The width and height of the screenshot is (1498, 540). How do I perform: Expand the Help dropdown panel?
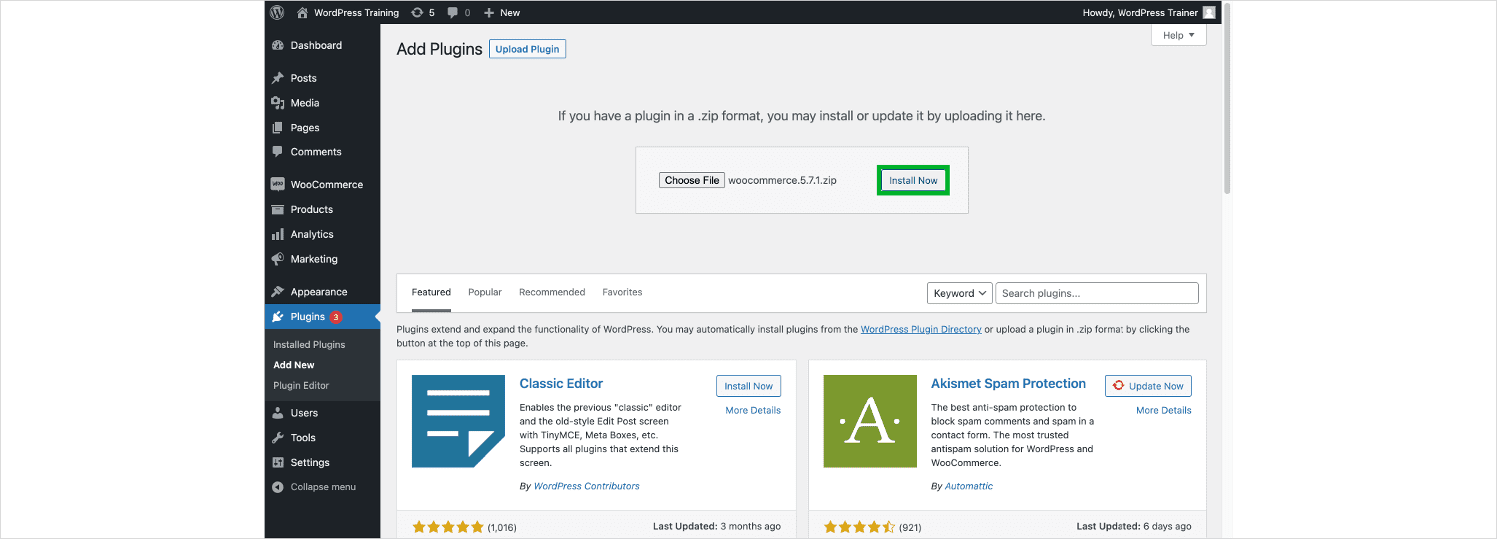pyautogui.click(x=1178, y=35)
